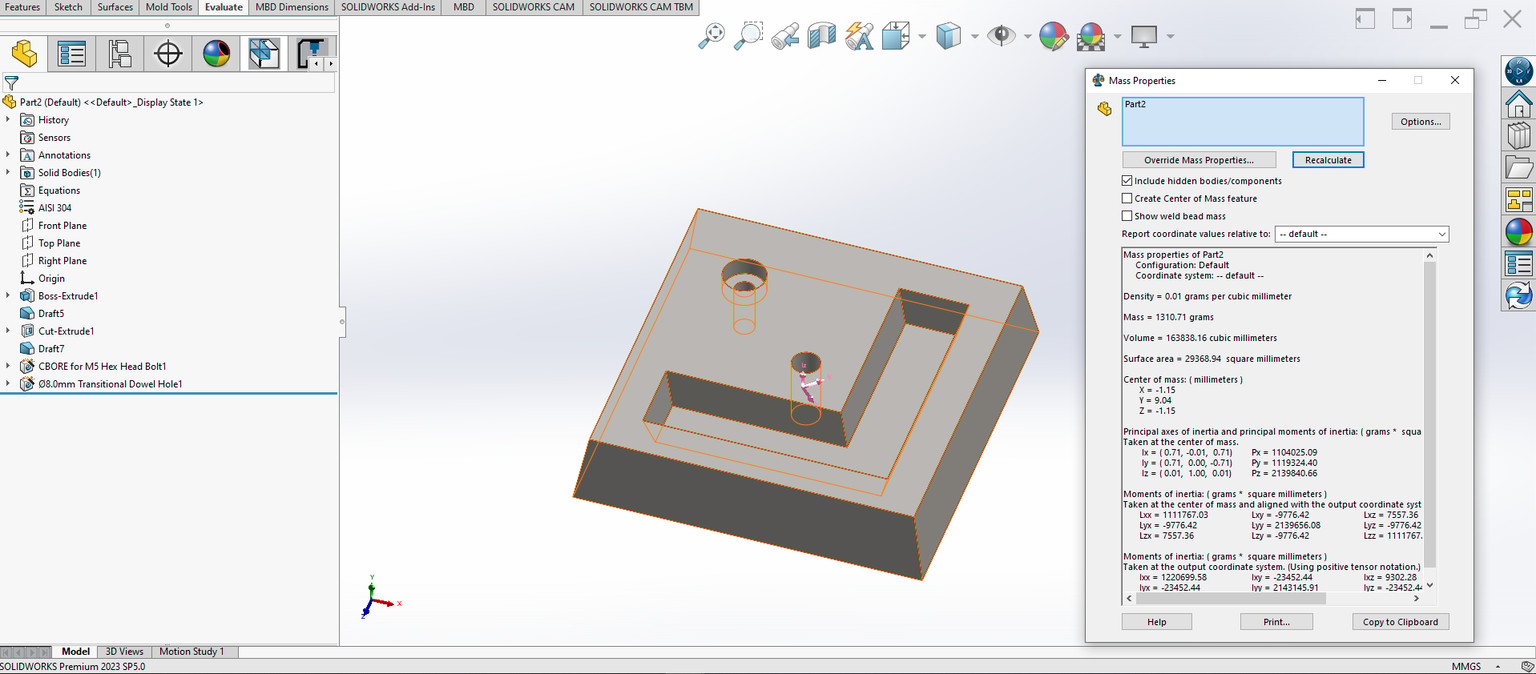
Task: Click the Zoom to Area icon
Action: 748,36
